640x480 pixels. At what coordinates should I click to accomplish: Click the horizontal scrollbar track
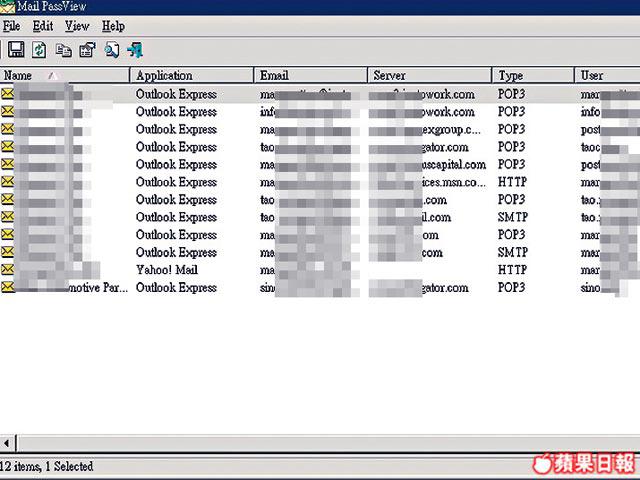click(x=328, y=443)
